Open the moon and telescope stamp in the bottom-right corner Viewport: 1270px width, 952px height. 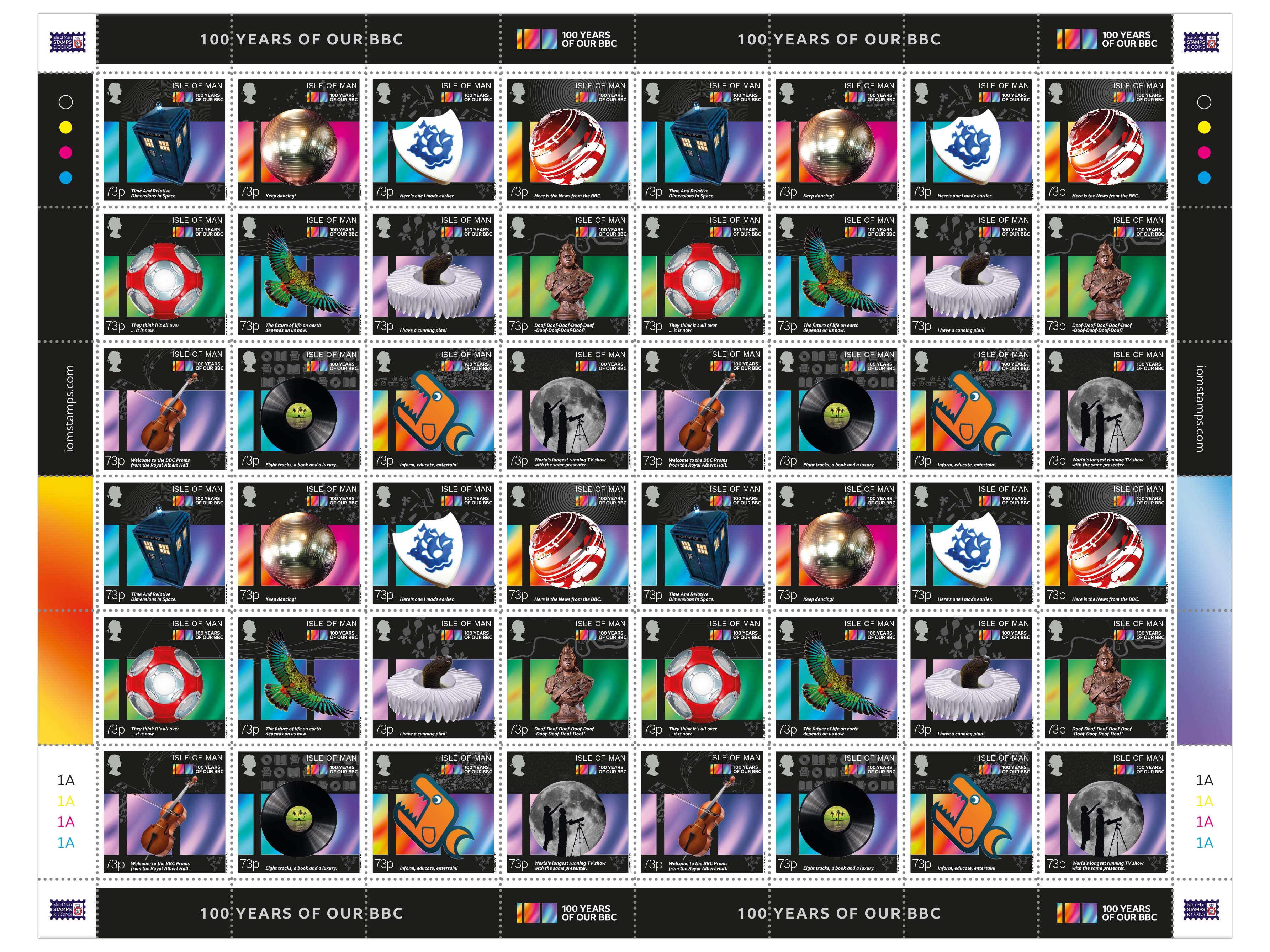[1105, 812]
